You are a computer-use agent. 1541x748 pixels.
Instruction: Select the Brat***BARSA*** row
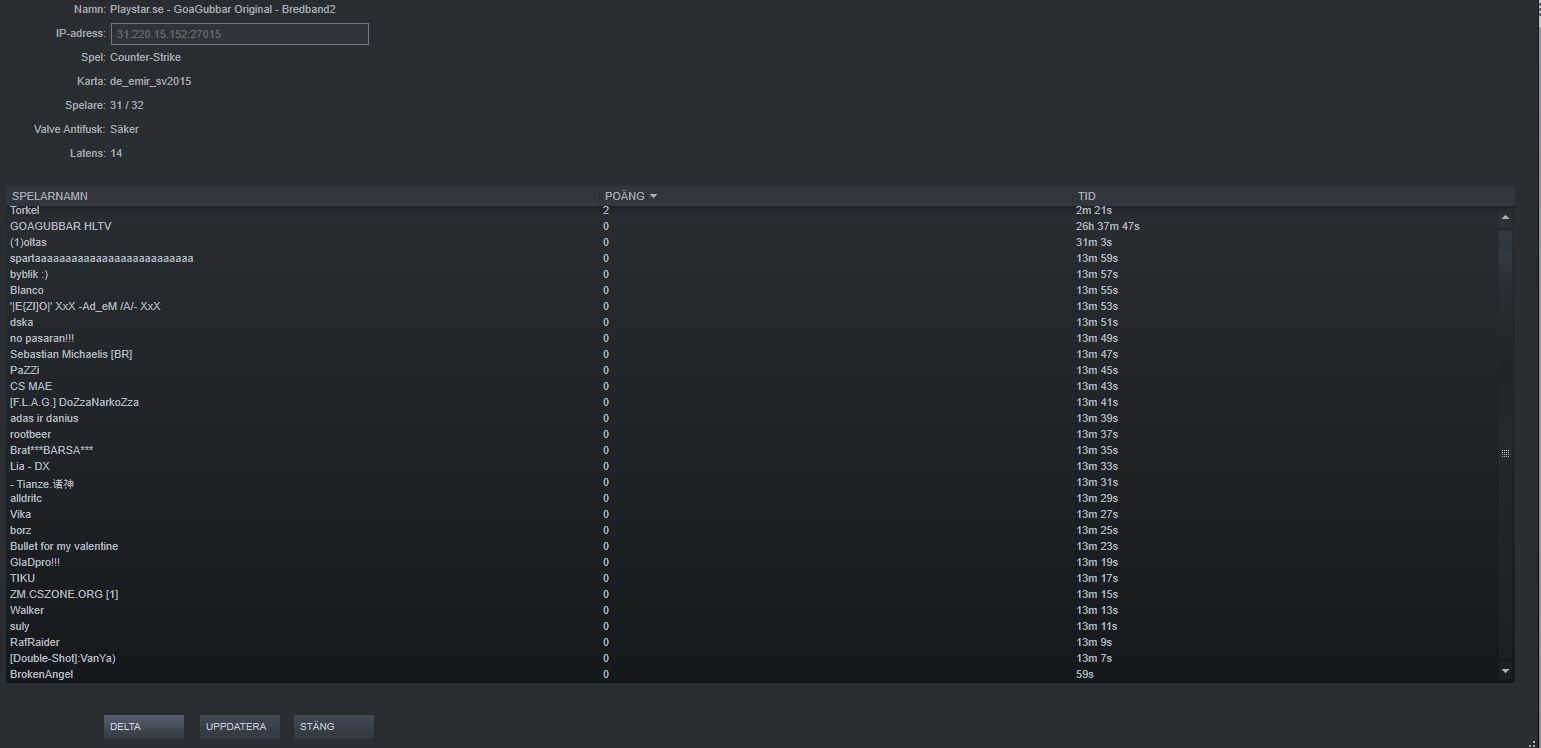[51, 451]
